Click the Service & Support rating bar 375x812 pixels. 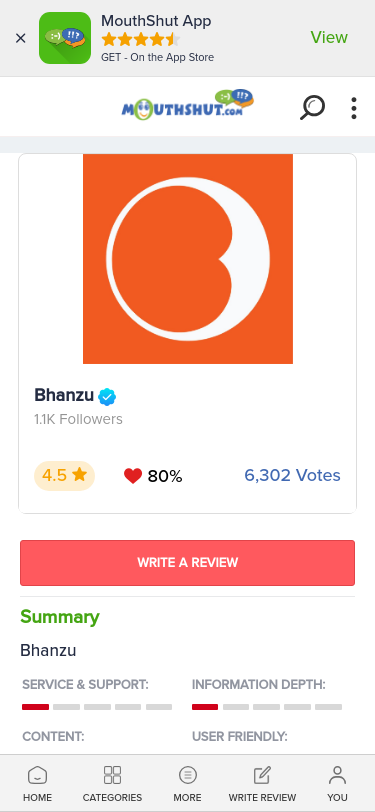click(97, 707)
